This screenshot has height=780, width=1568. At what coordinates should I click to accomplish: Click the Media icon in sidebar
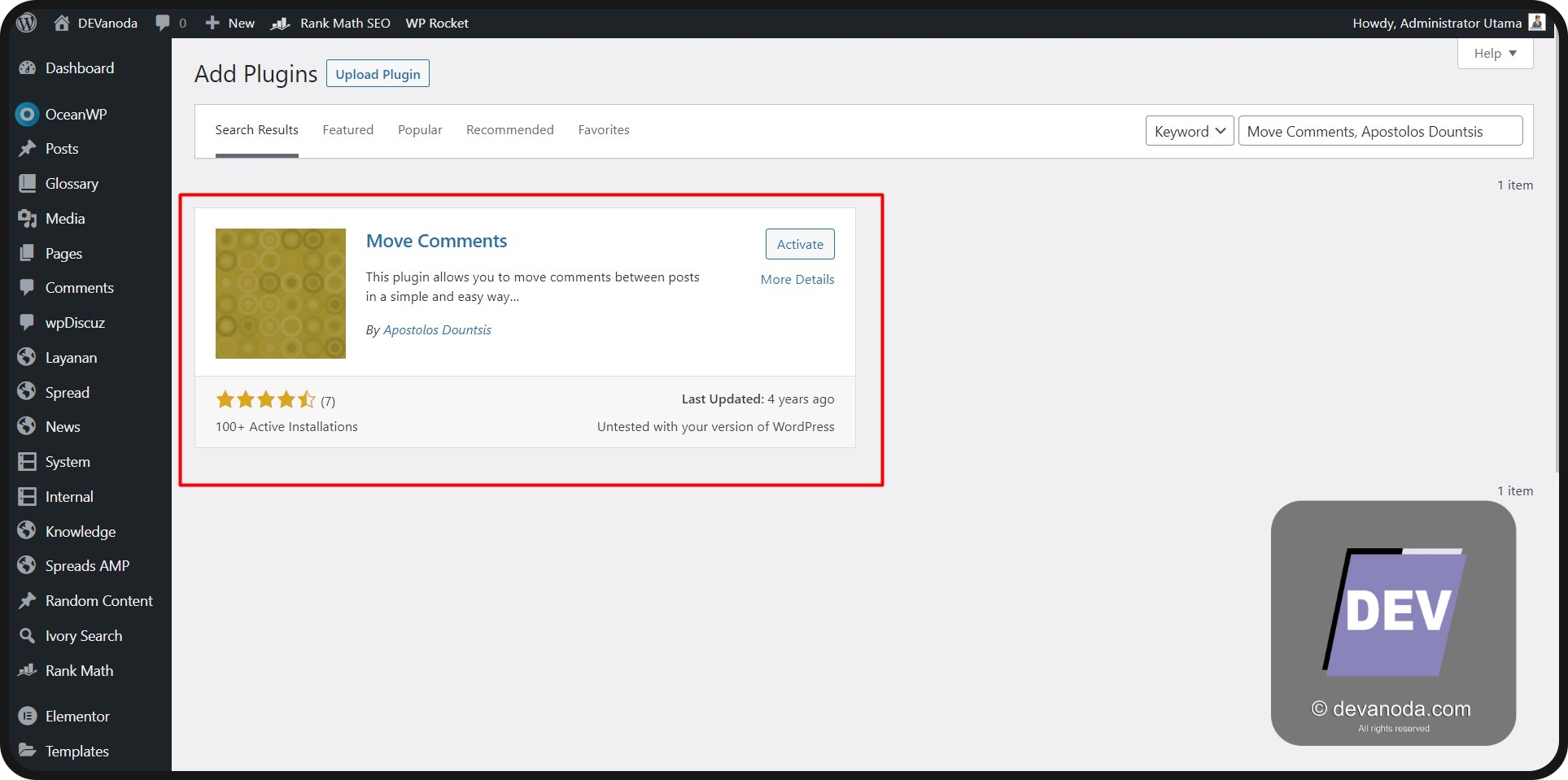coord(27,218)
